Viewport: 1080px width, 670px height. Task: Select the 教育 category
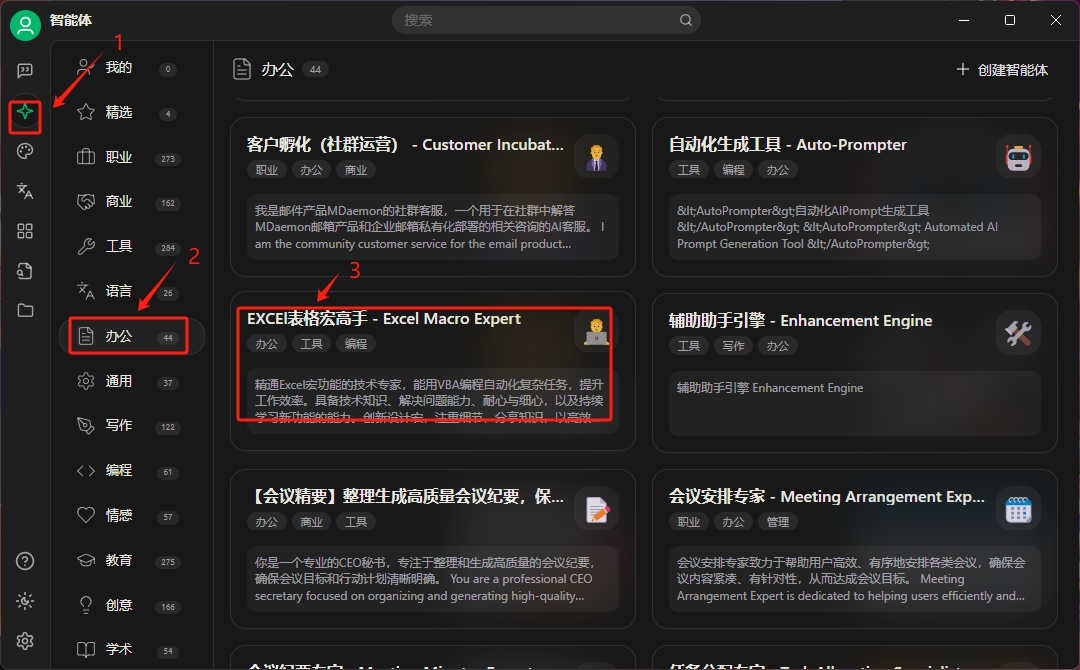click(132, 561)
